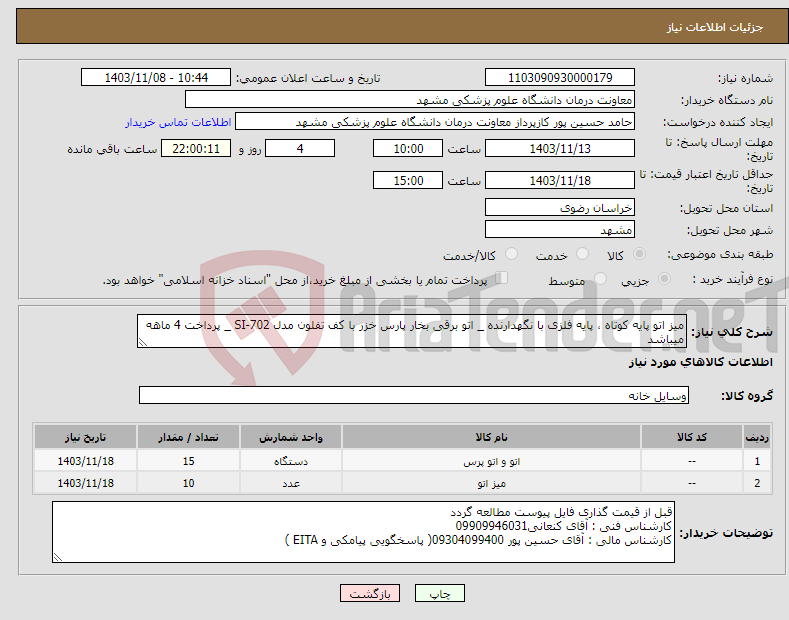
Task: Select the جزیی purchase type radio
Action: point(664,279)
